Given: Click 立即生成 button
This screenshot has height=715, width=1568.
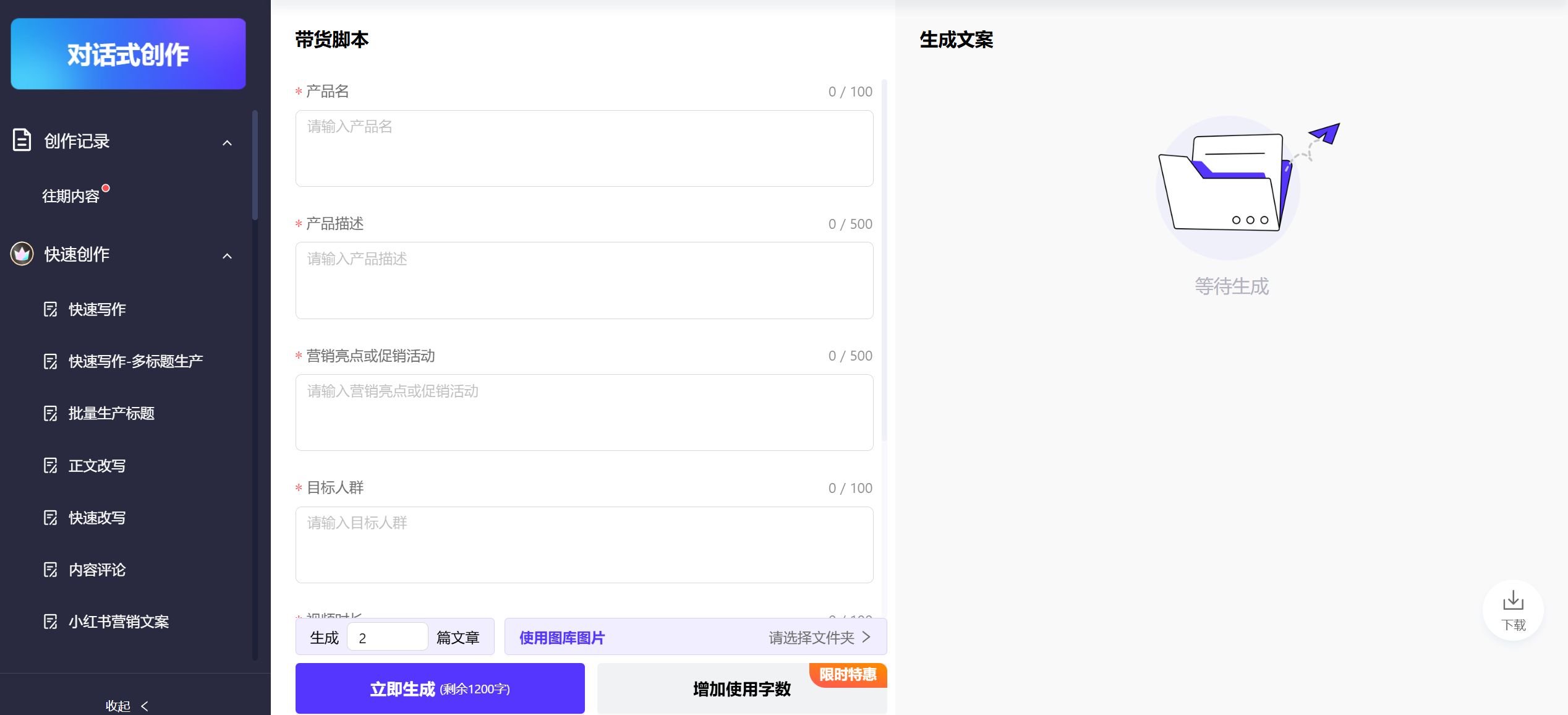Looking at the screenshot, I should 440,688.
